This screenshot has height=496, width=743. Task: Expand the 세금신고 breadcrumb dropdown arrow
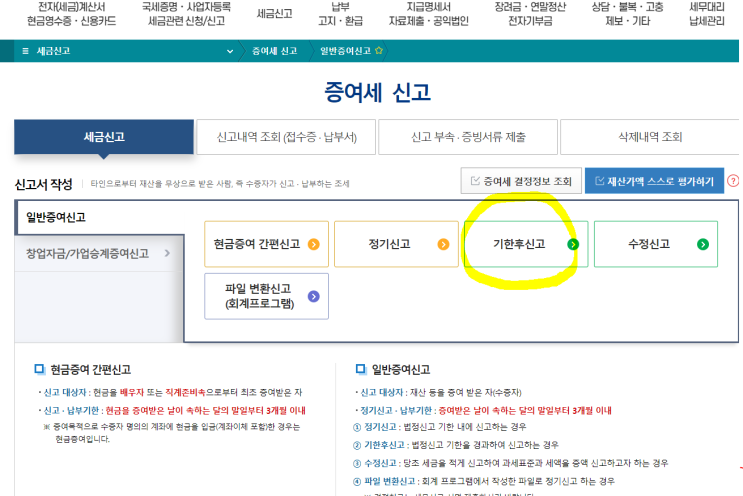click(x=230, y=51)
